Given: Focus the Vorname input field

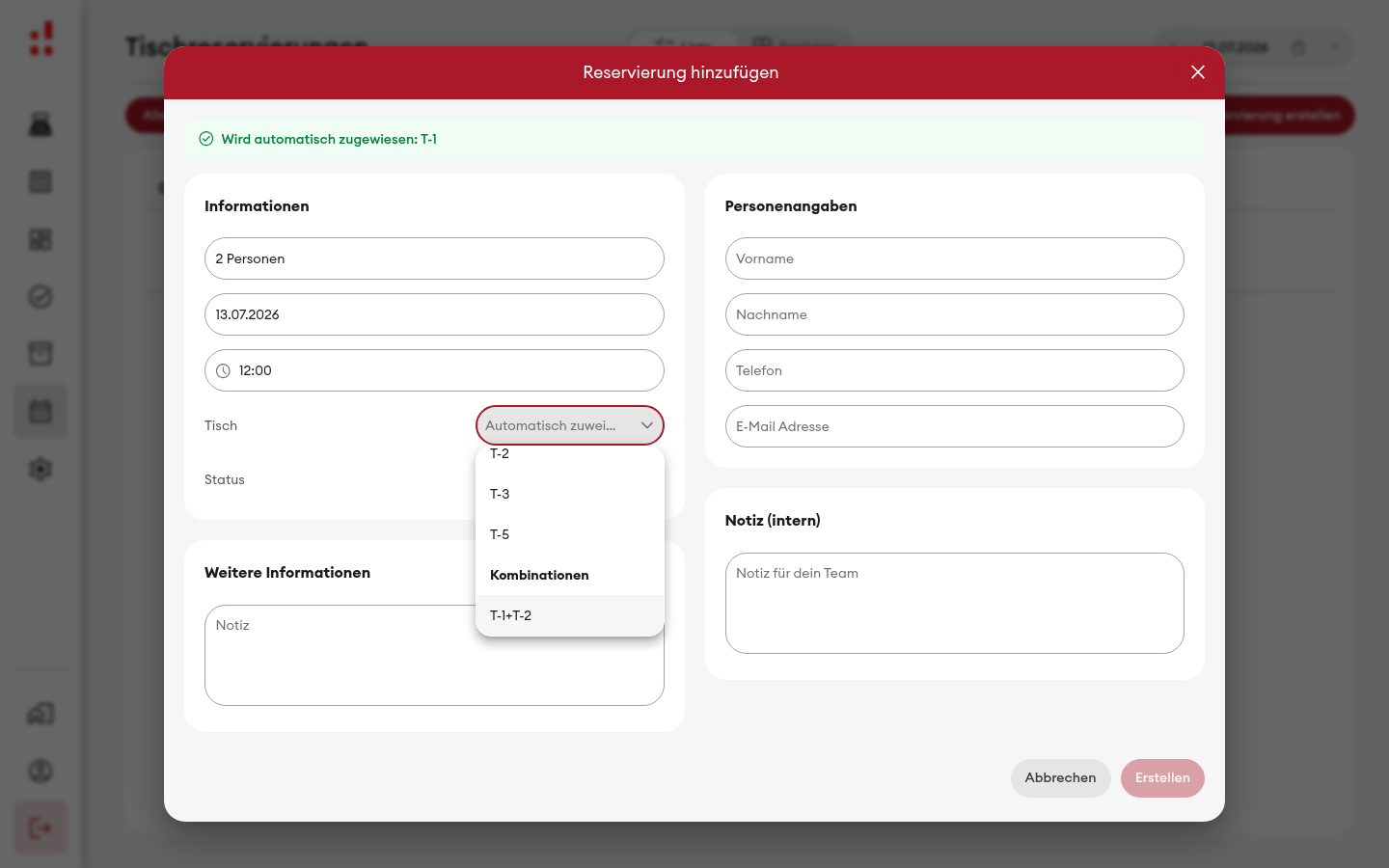Looking at the screenshot, I should click(x=955, y=258).
